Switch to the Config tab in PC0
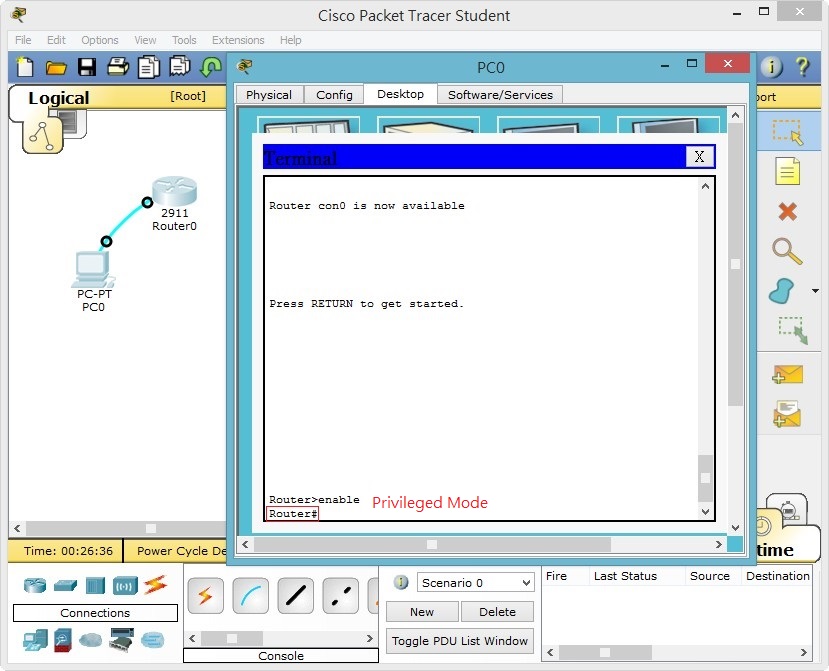Image resolution: width=829 pixels, height=671 pixels. click(x=334, y=95)
